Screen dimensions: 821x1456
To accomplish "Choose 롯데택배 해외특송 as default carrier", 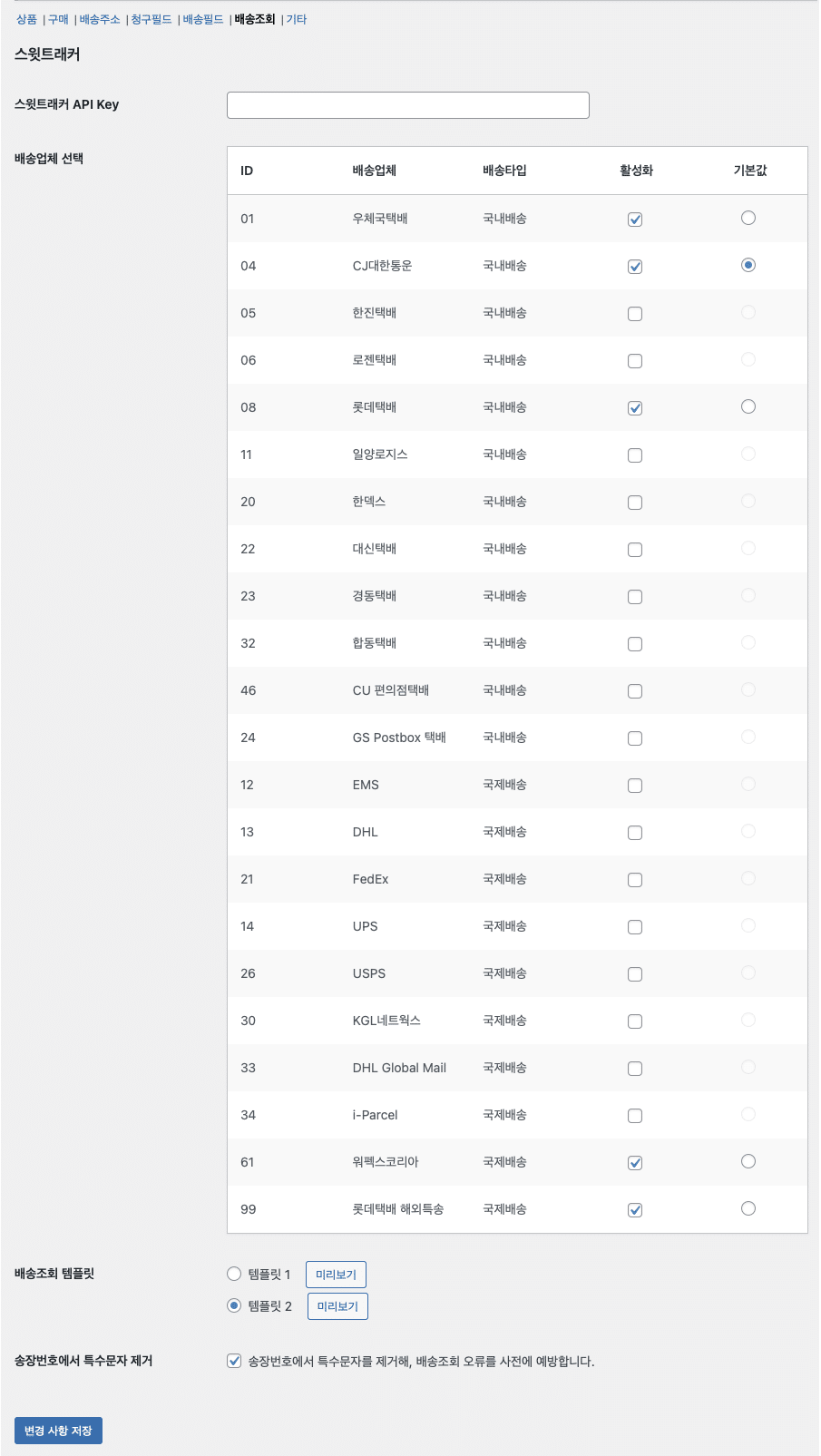I will coord(748,1208).
